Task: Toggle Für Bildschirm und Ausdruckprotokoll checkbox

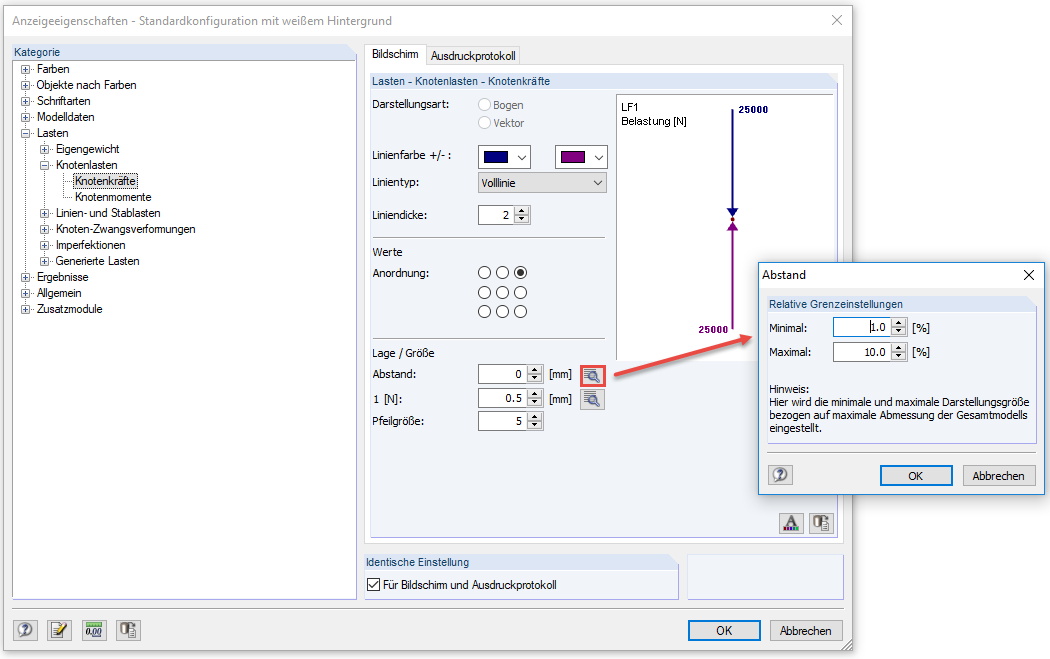Action: tap(374, 585)
